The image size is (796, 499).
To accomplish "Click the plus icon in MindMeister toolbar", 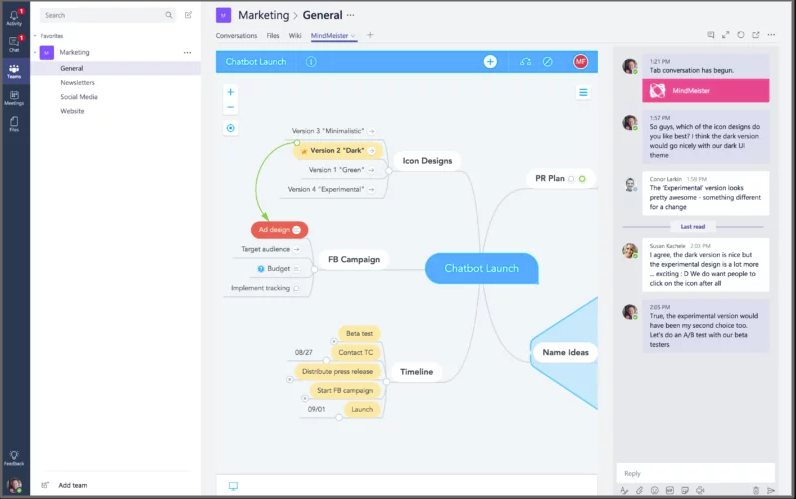I will click(x=490, y=62).
